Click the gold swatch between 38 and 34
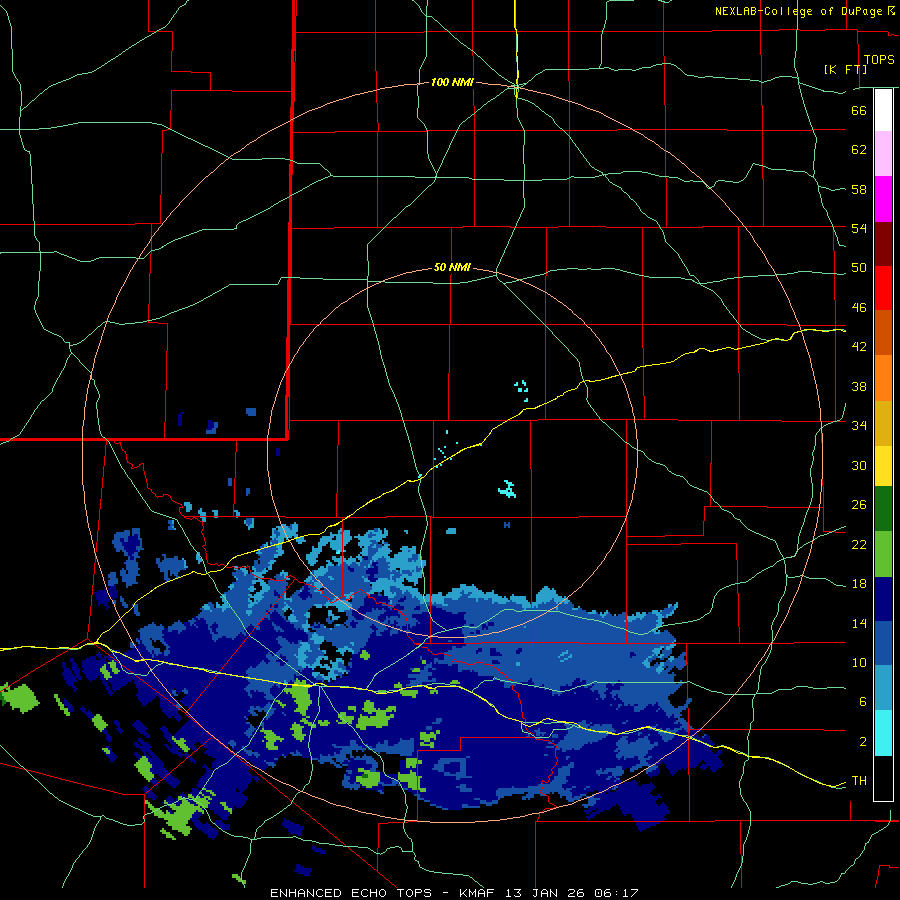Viewport: 900px width, 900px height. [883, 423]
